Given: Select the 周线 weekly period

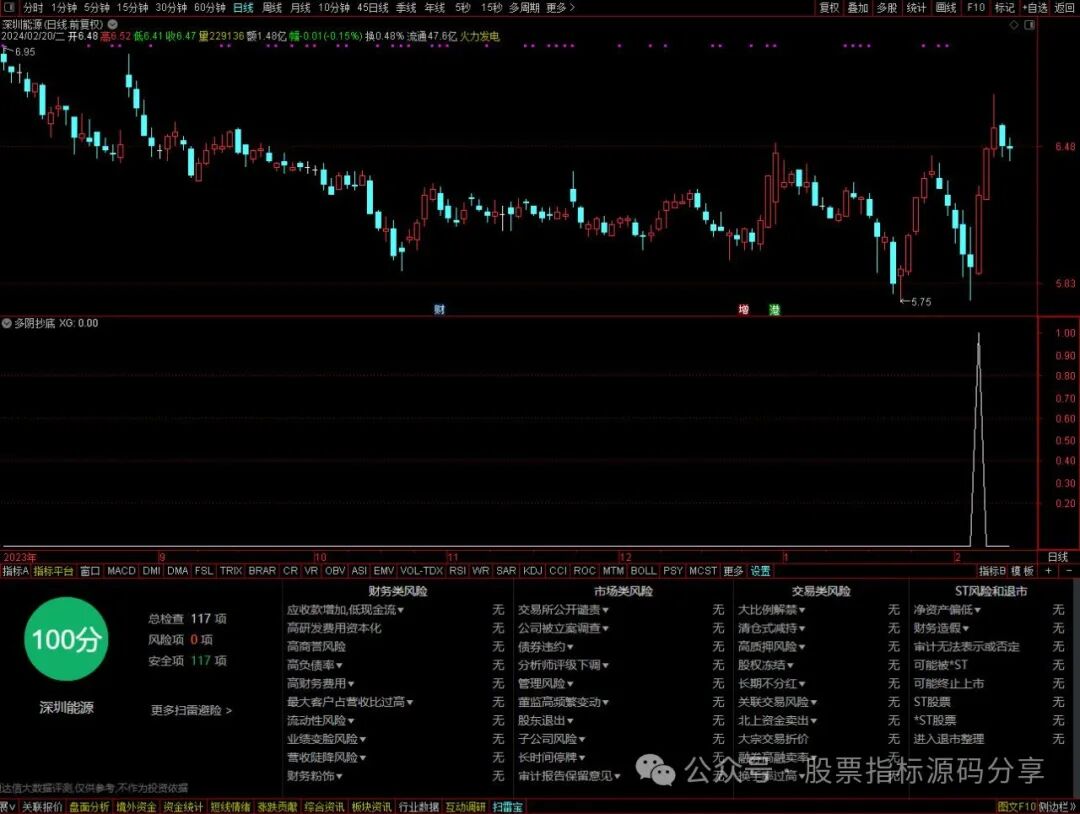Looking at the screenshot, I should pos(272,8).
